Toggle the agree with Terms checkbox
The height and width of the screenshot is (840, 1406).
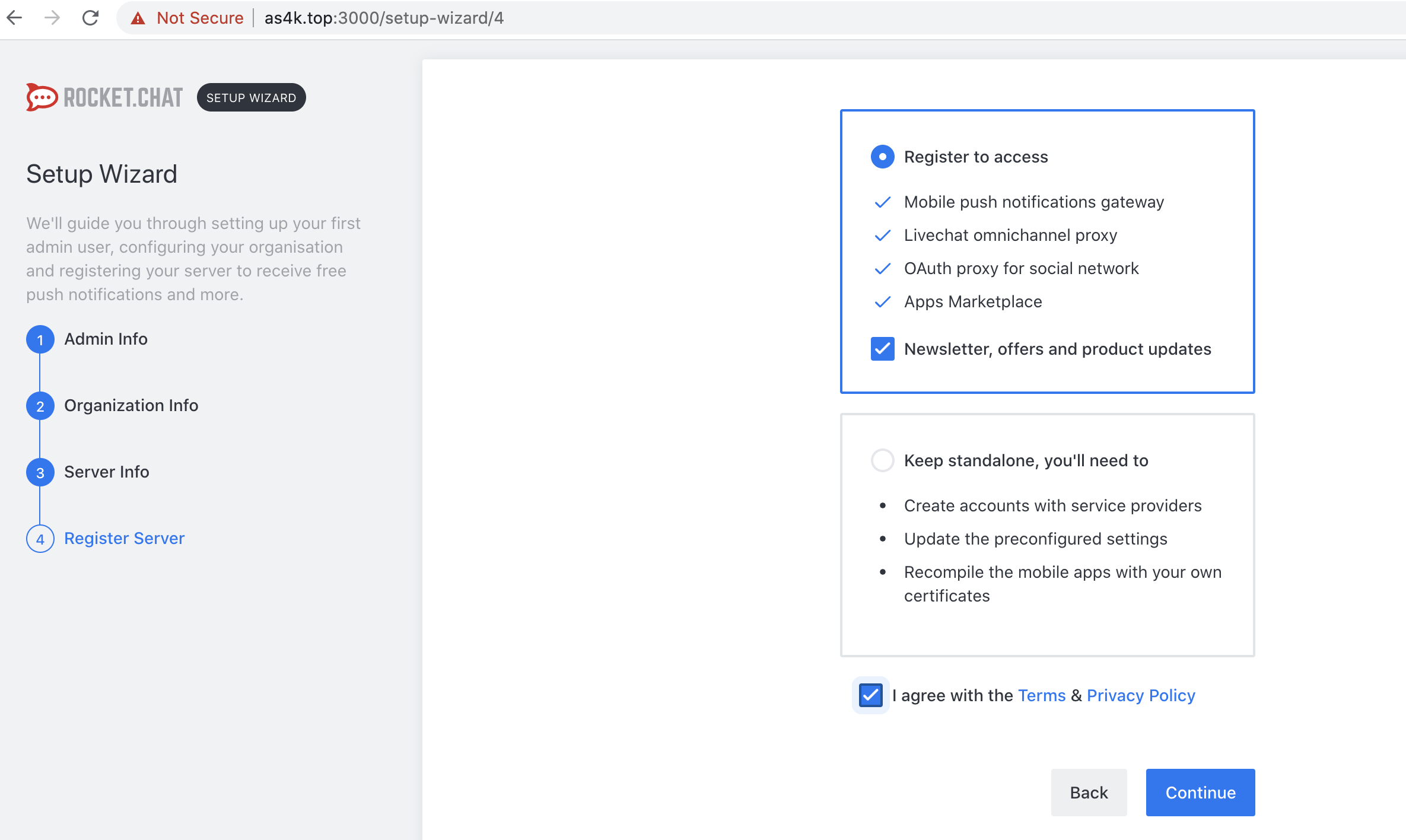tap(871, 695)
